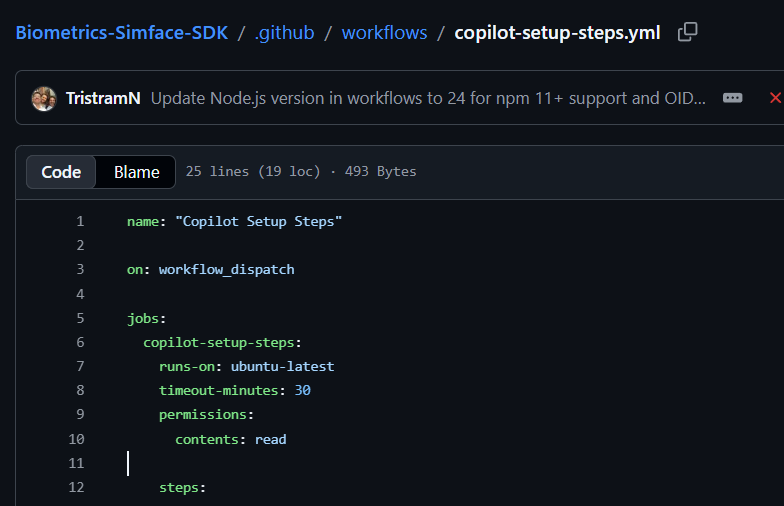Click the 25 lines (19 loc) file info
784x506 pixels.
[253, 172]
